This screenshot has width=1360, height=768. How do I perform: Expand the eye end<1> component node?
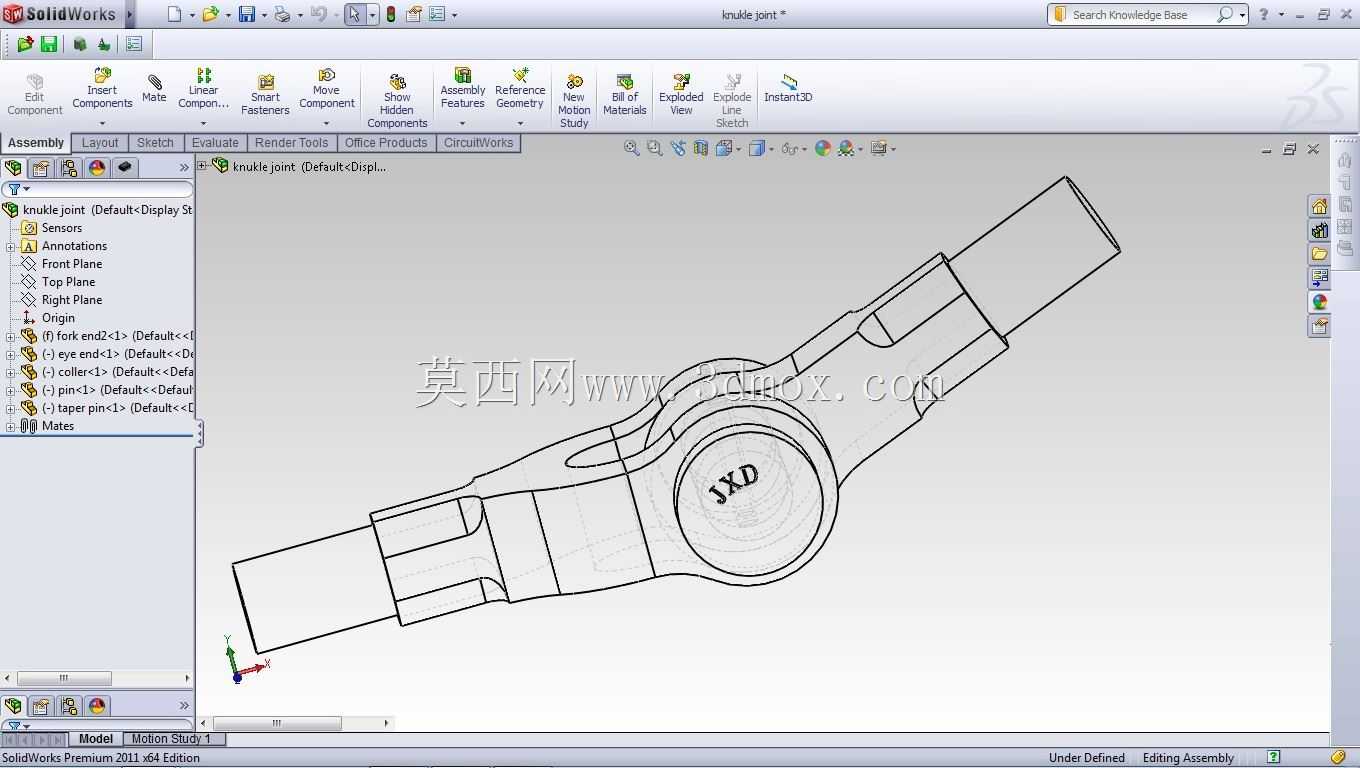click(x=11, y=354)
